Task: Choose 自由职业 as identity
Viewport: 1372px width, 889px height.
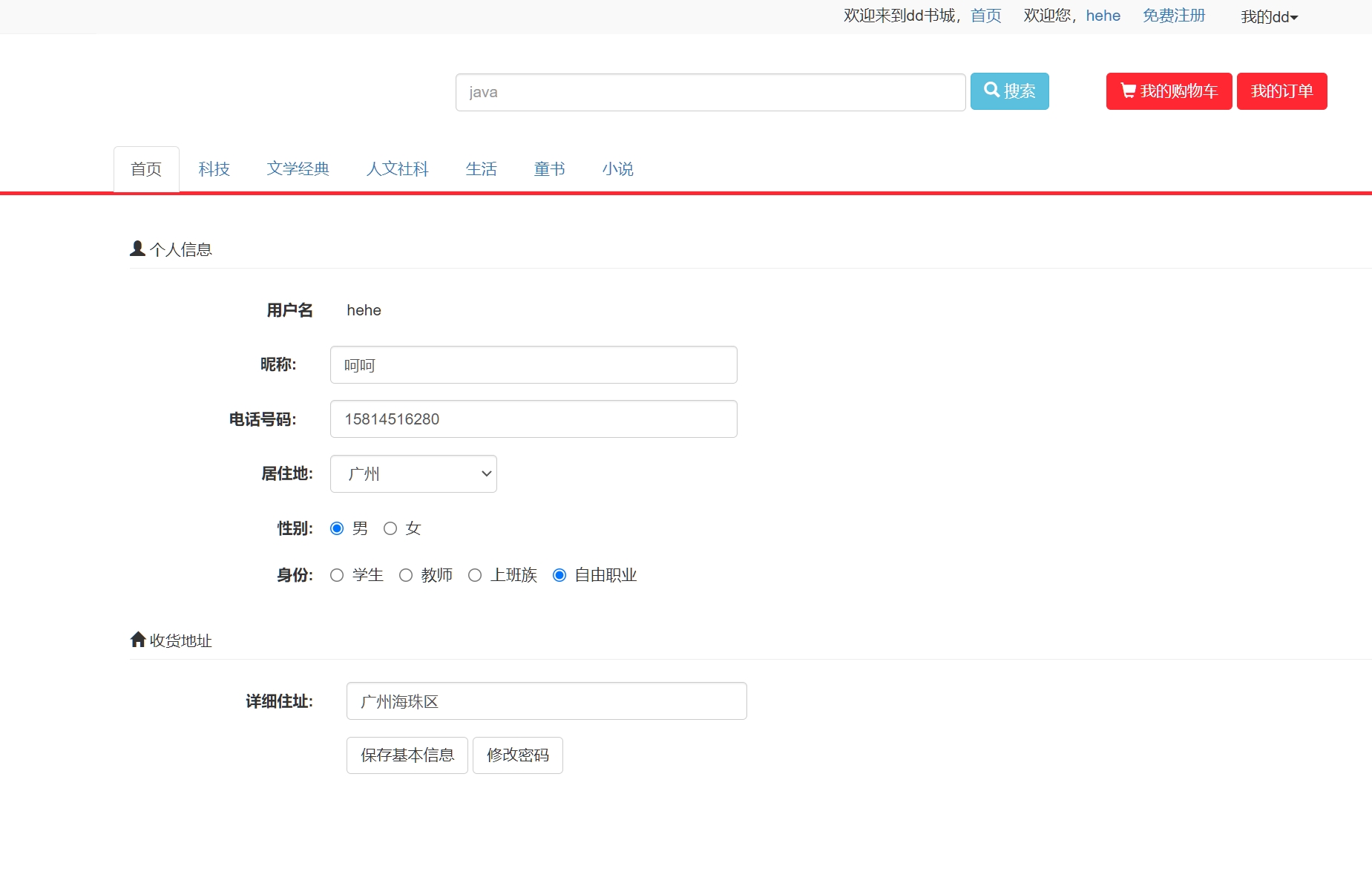Action: 559,575
